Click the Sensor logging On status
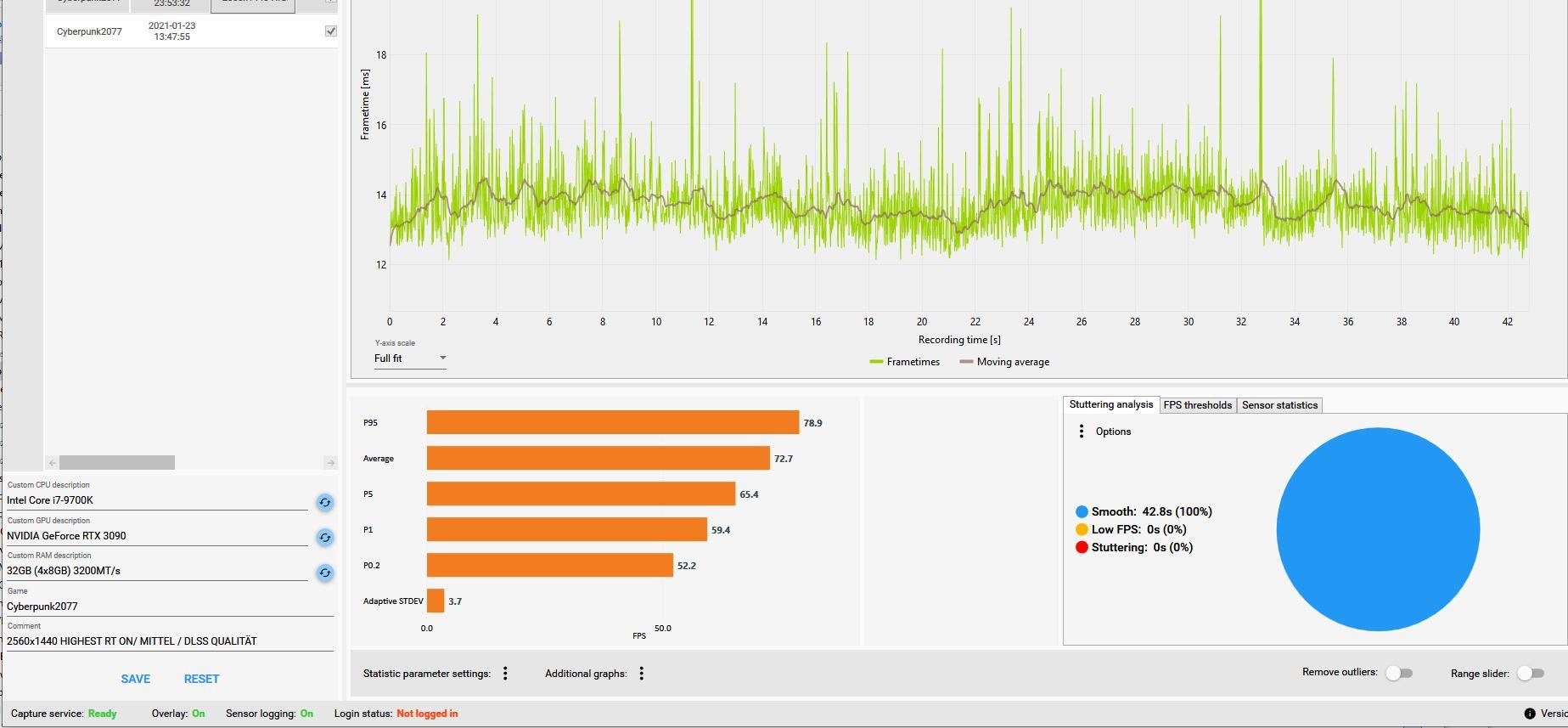 [x=269, y=714]
